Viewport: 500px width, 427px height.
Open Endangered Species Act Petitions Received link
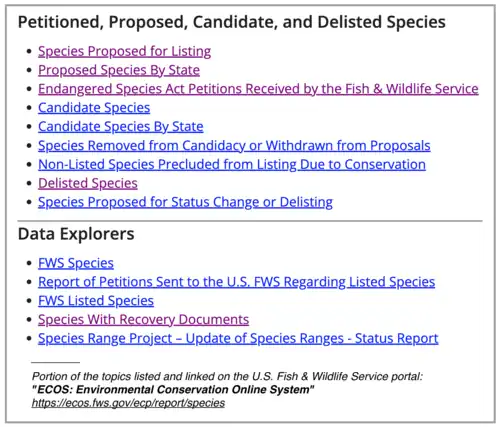258,89
